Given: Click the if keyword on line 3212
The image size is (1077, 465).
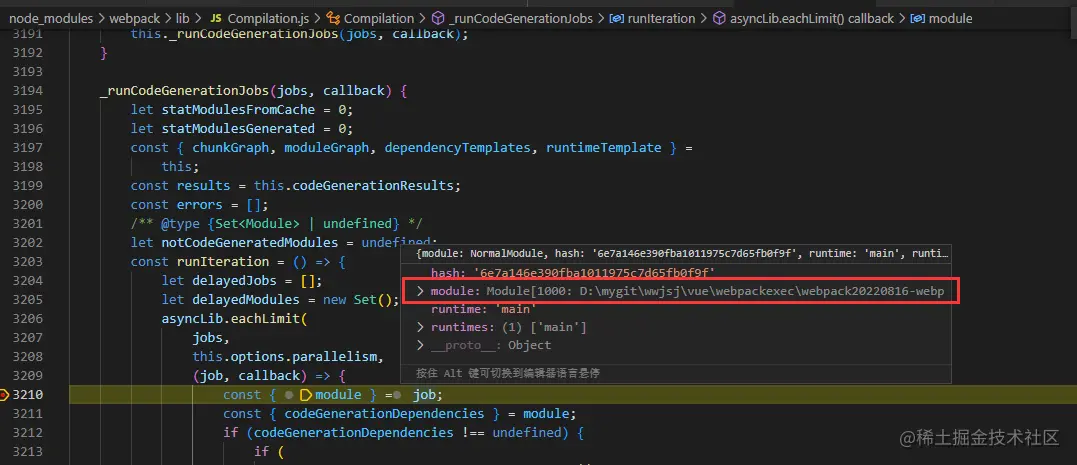Looking at the screenshot, I should tap(231, 433).
